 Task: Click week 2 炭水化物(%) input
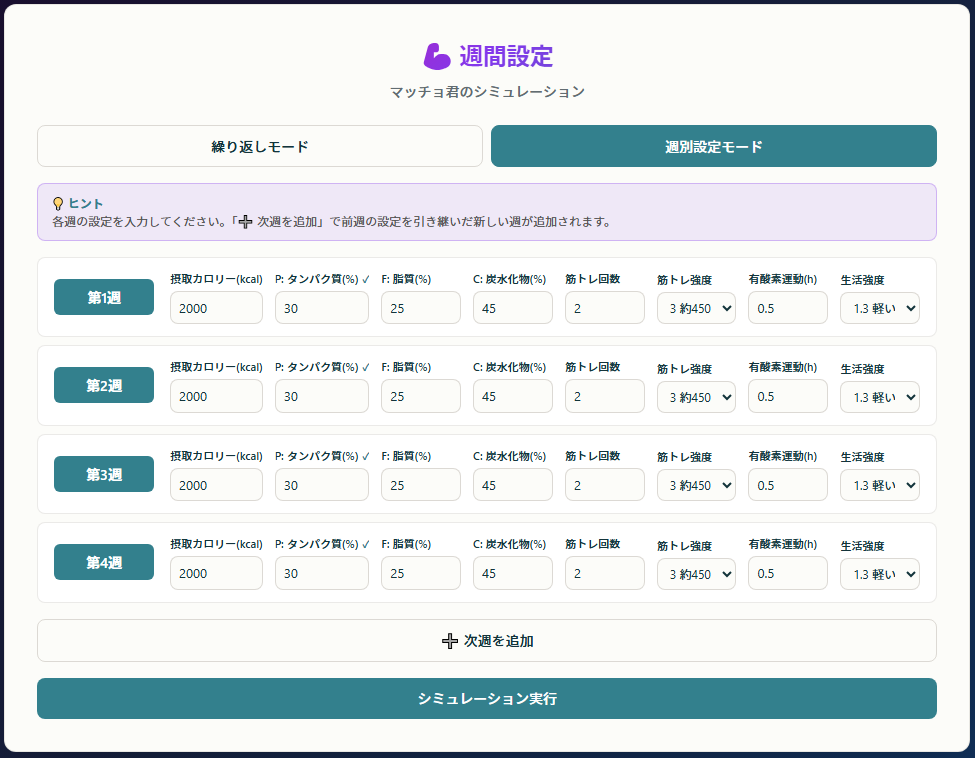pos(513,396)
